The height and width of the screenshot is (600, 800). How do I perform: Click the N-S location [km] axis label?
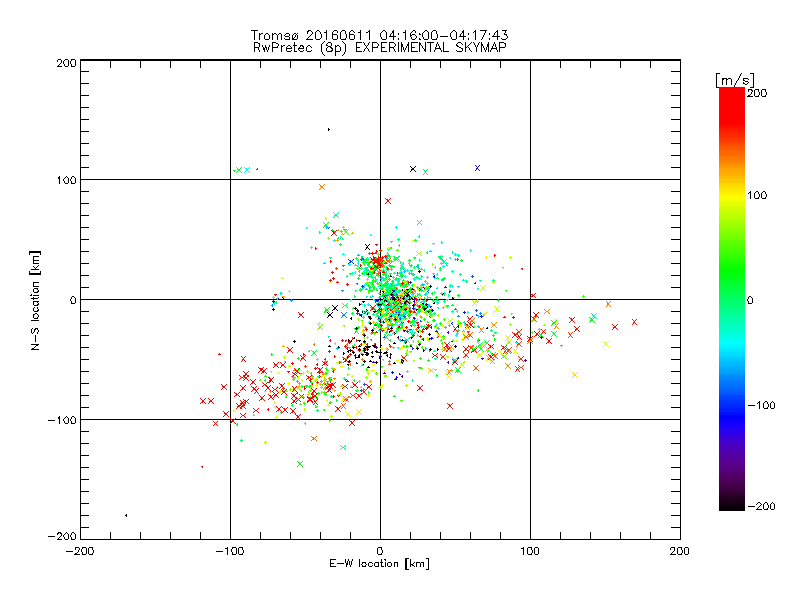[x=35, y=301]
